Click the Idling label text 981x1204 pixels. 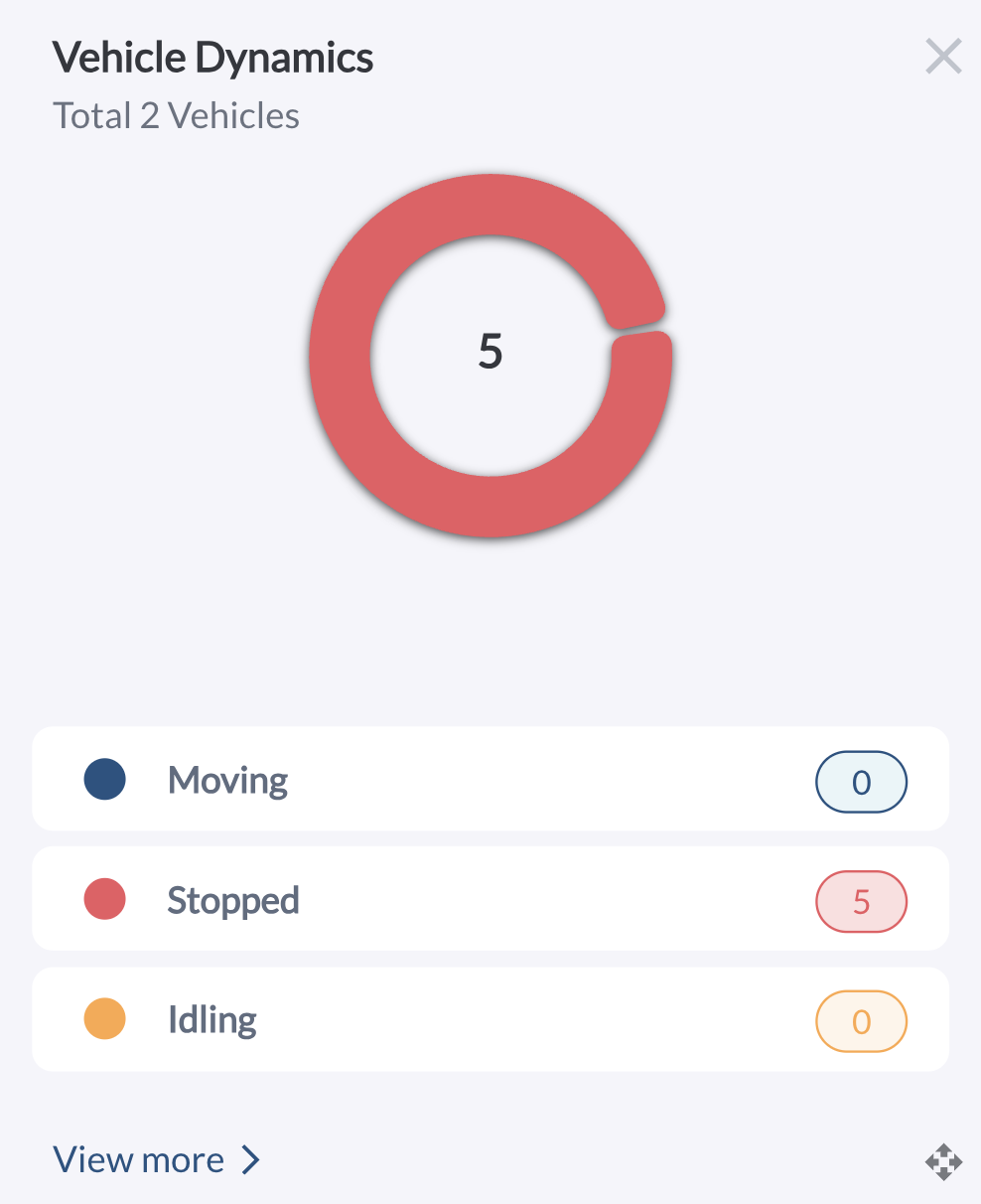click(211, 1020)
